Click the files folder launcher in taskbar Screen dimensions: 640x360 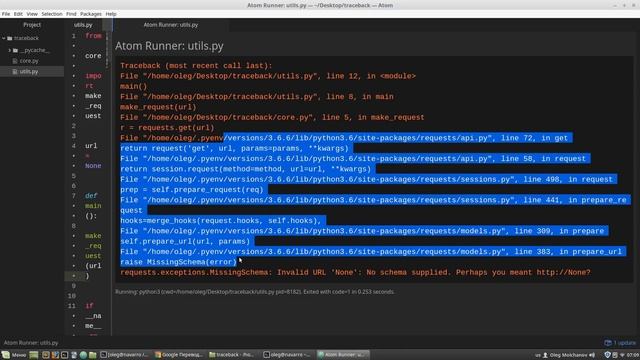click(x=92, y=355)
